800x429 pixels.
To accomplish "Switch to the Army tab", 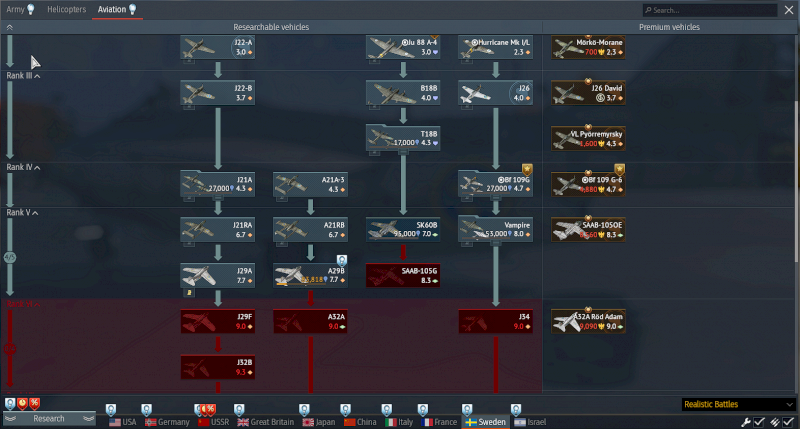I will (x=20, y=9).
